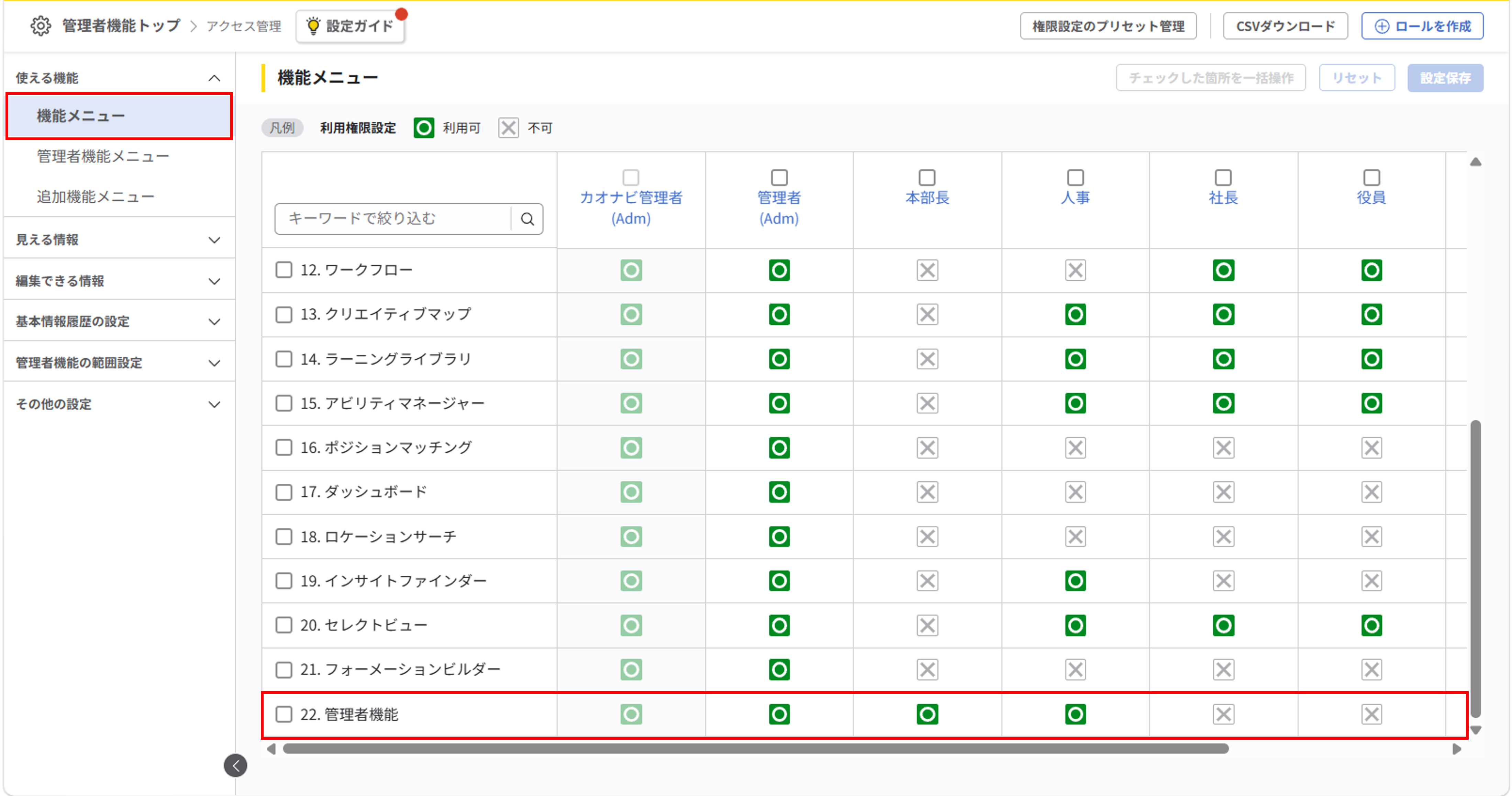The height and width of the screenshot is (796, 1512).
Task: Go to 管理者機能トップ breadcrumb
Action: (x=121, y=26)
